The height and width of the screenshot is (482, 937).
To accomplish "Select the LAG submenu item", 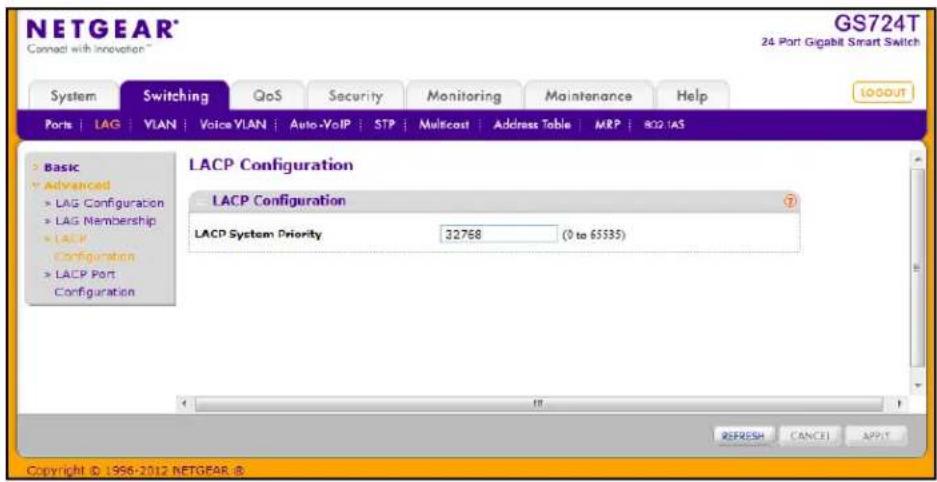I will (108, 125).
